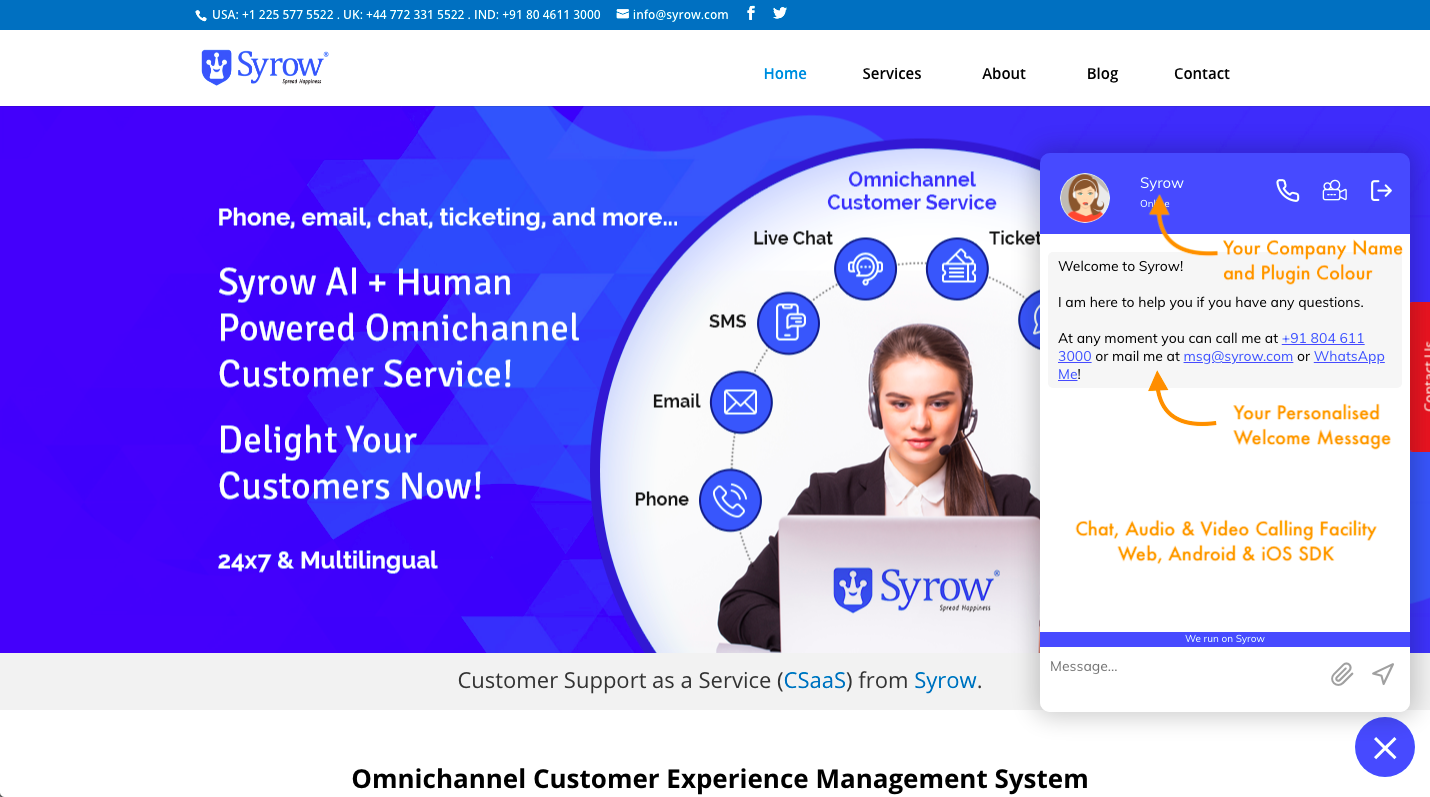Click the attachment paperclip icon
This screenshot has width=1430, height=797.
1342,674
